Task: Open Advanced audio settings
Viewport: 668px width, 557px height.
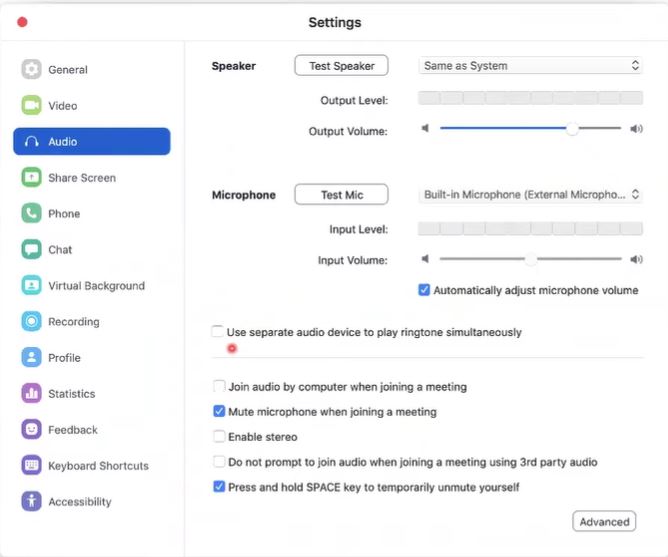Action: click(604, 521)
